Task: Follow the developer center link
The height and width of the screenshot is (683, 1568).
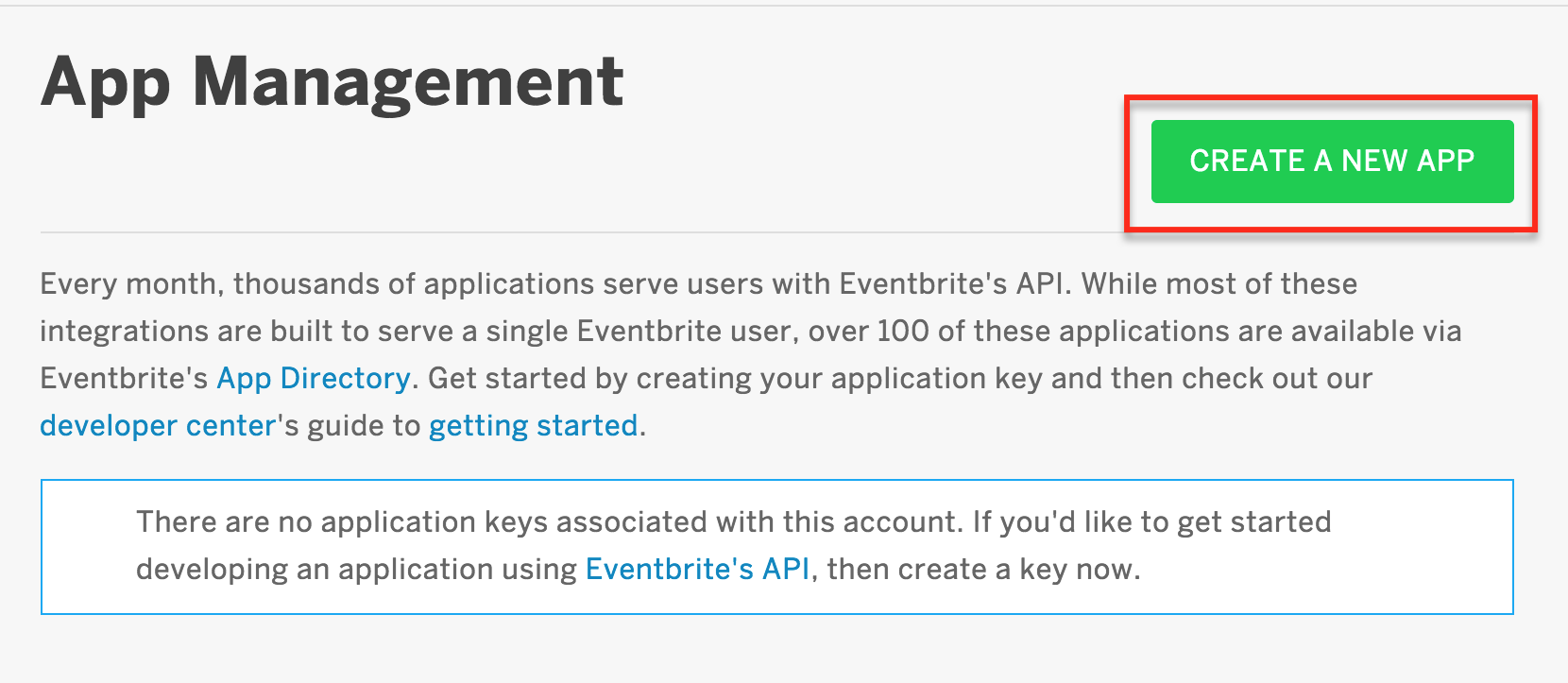Action: tap(158, 425)
